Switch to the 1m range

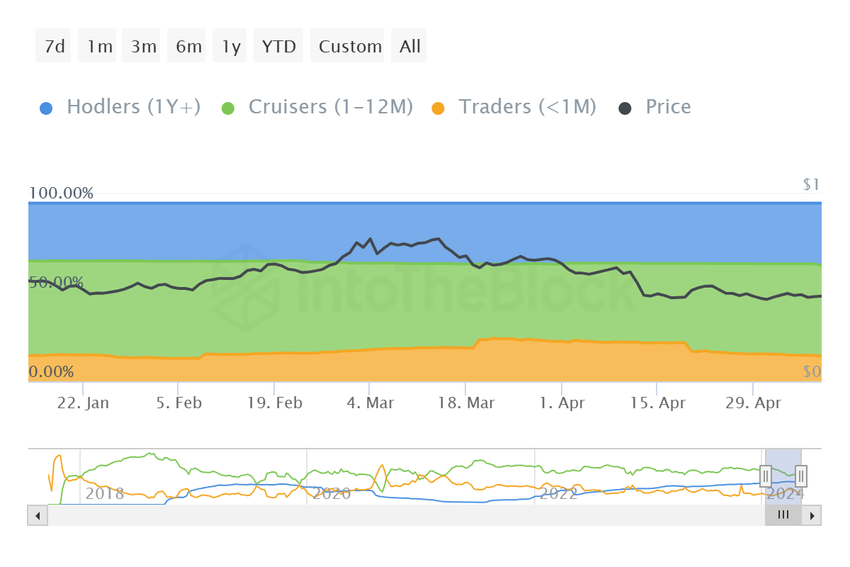pyautogui.click(x=100, y=46)
